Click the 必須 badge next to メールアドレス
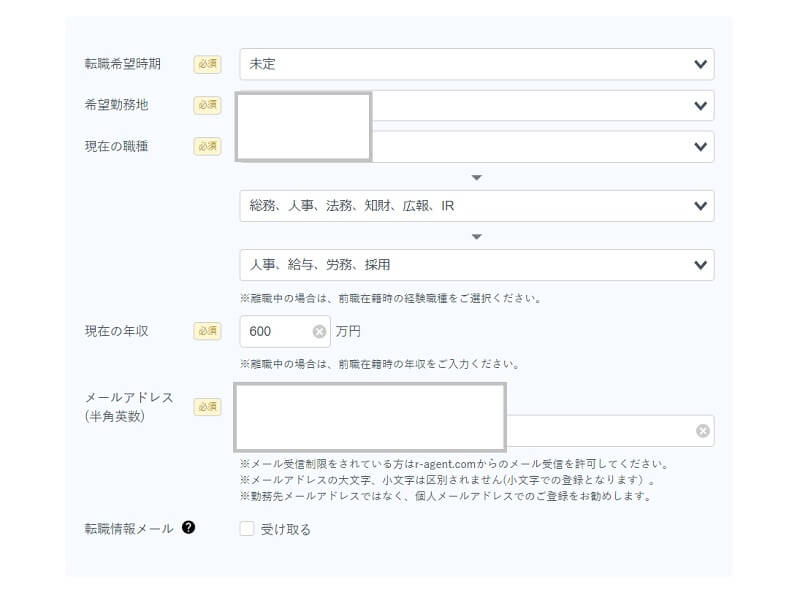This screenshot has height=598, width=800. (x=207, y=407)
